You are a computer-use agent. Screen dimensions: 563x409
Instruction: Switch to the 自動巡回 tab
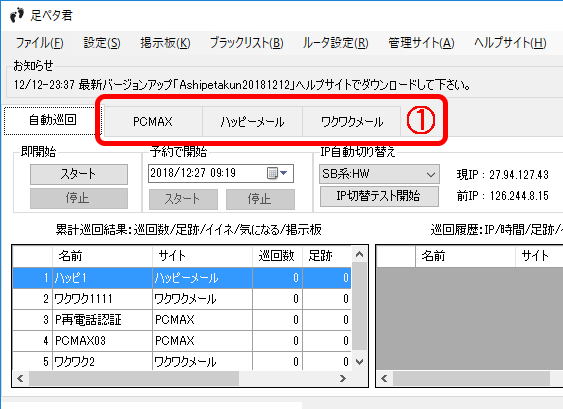click(x=53, y=120)
